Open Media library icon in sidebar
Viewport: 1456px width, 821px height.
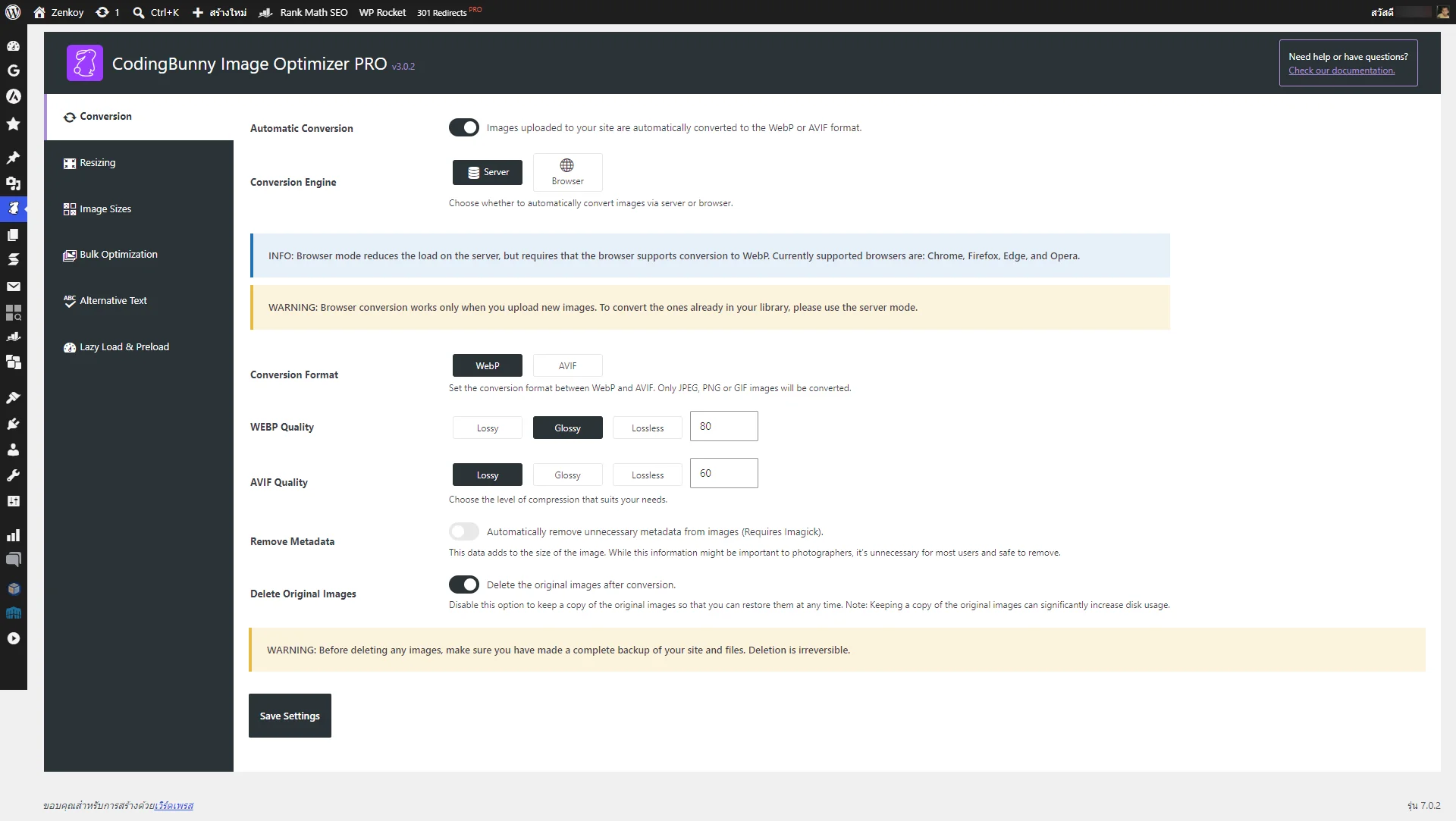[x=13, y=183]
